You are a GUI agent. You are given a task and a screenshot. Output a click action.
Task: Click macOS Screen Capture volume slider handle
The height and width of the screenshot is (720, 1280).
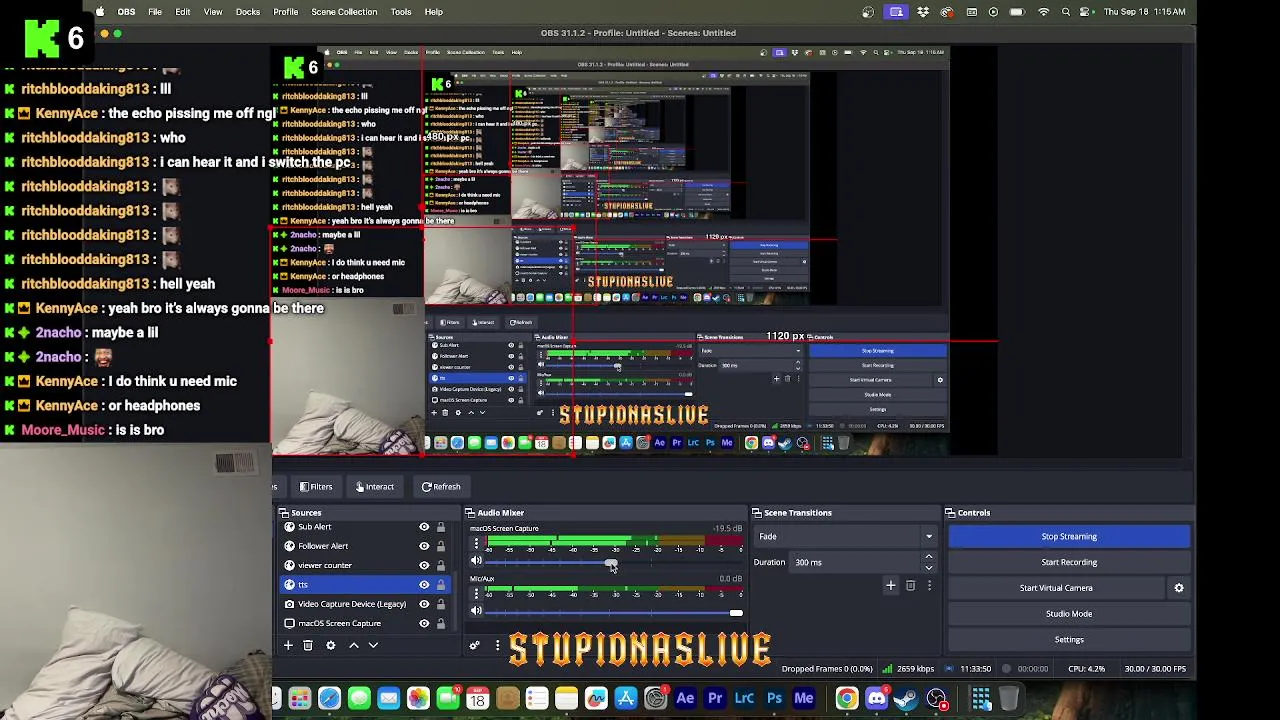coord(611,564)
